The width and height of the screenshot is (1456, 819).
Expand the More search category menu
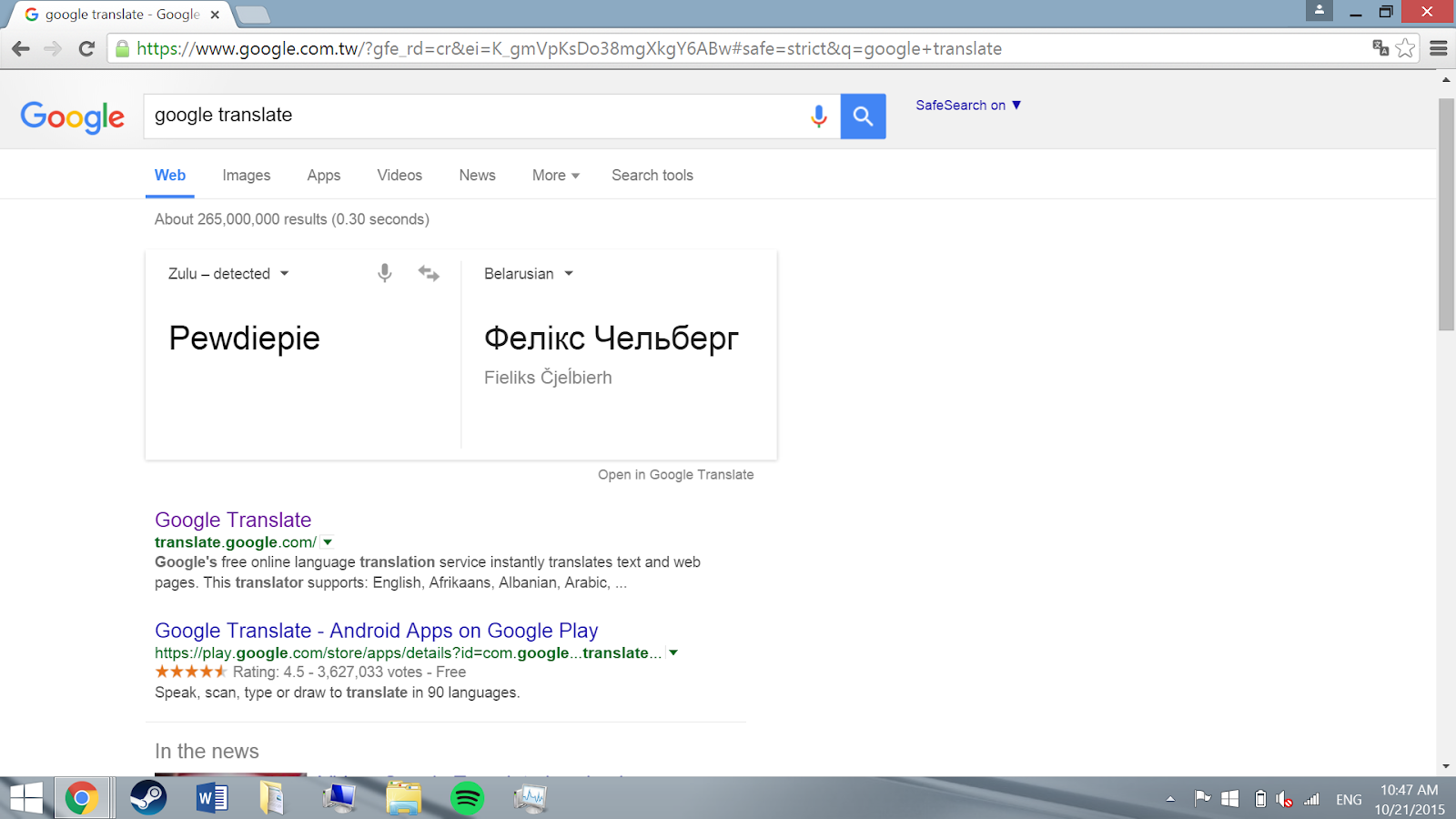pos(555,175)
